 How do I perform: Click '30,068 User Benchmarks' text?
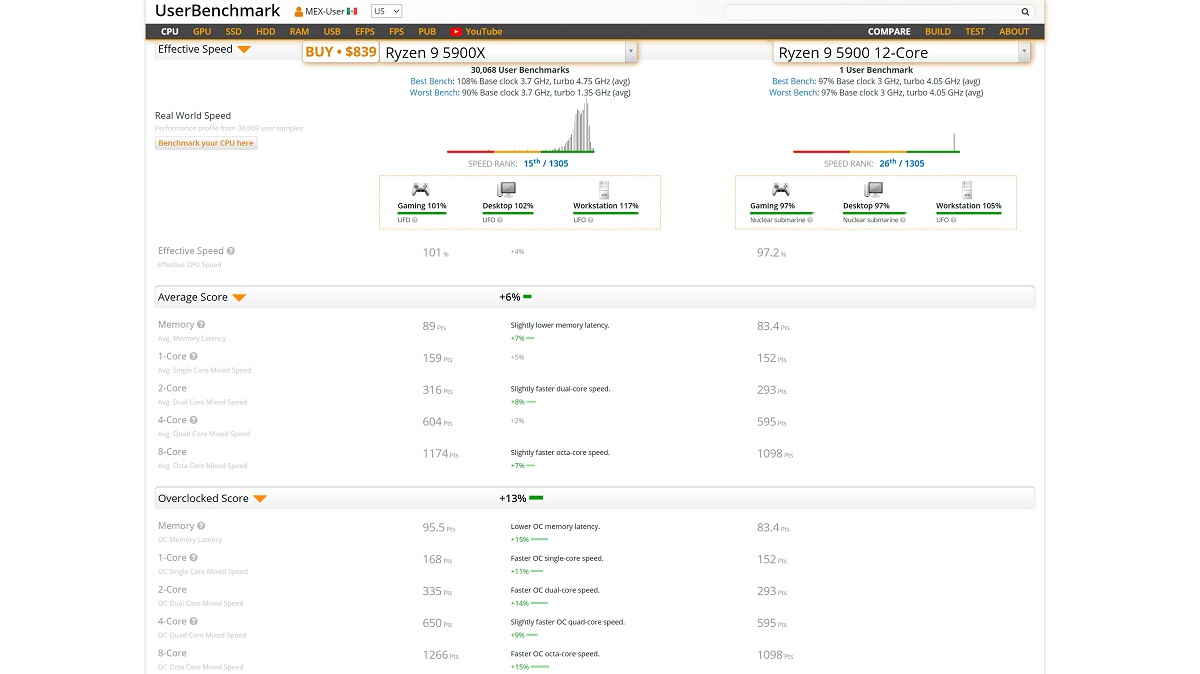click(x=520, y=70)
